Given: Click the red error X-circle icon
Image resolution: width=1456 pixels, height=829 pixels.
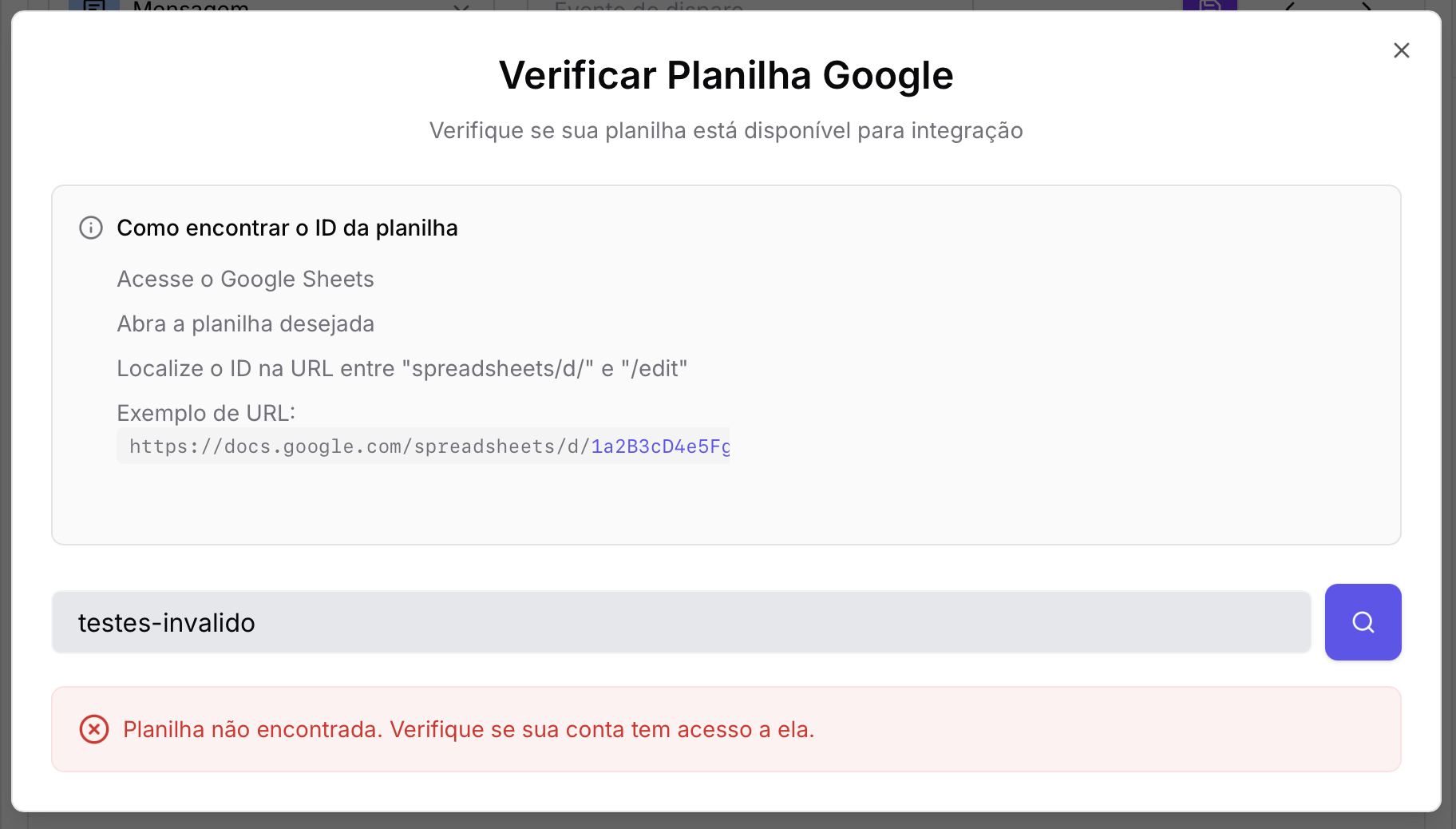Looking at the screenshot, I should 94,729.
